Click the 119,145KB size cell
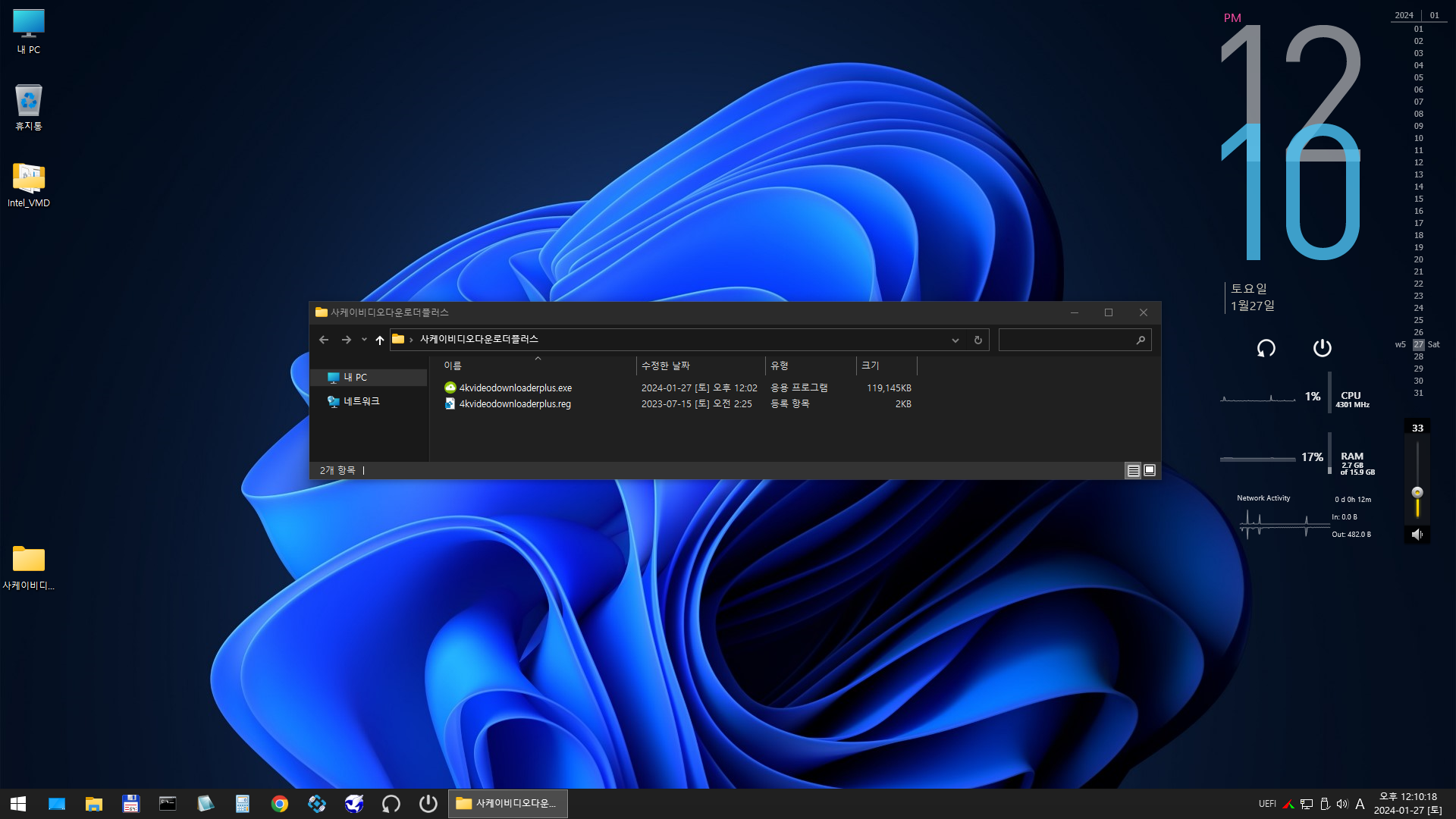Viewport: 1456px width, 819px height. pyautogui.click(x=889, y=388)
